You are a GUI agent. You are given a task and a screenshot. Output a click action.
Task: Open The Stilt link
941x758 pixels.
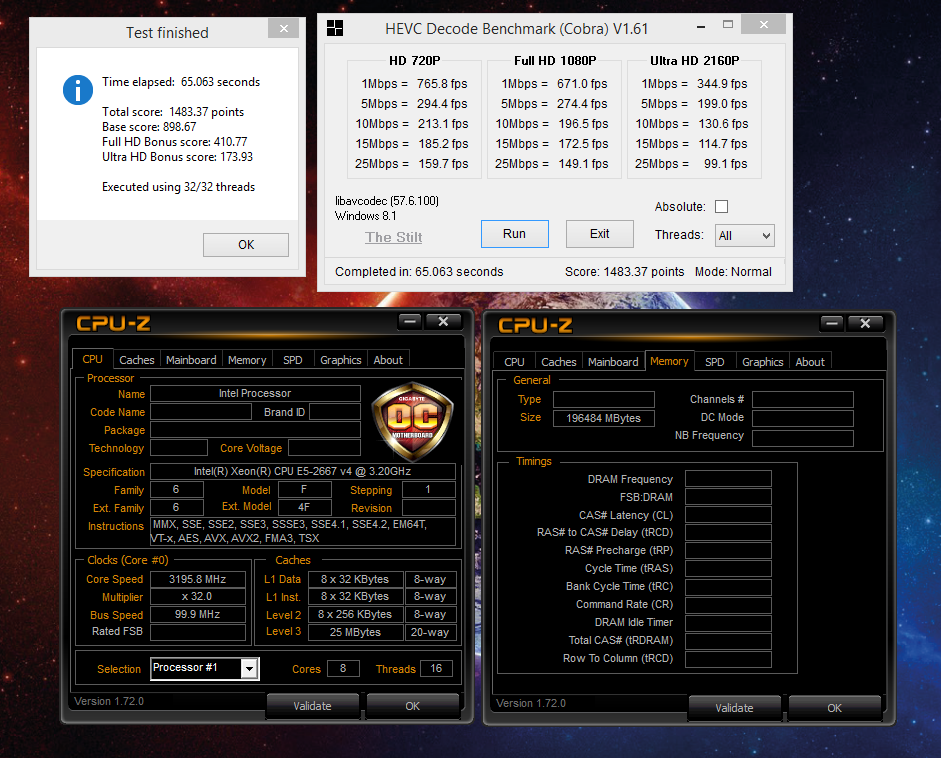(x=394, y=237)
